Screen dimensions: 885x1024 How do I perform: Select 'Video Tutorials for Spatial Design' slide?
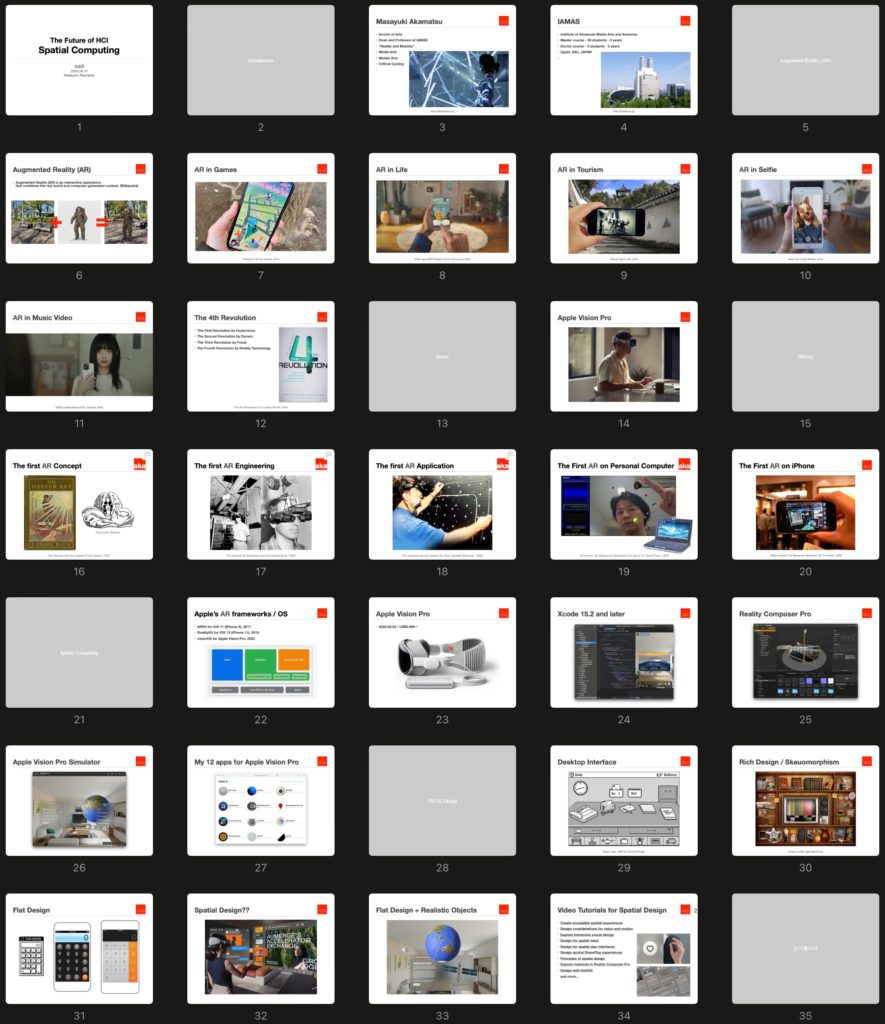[624, 949]
